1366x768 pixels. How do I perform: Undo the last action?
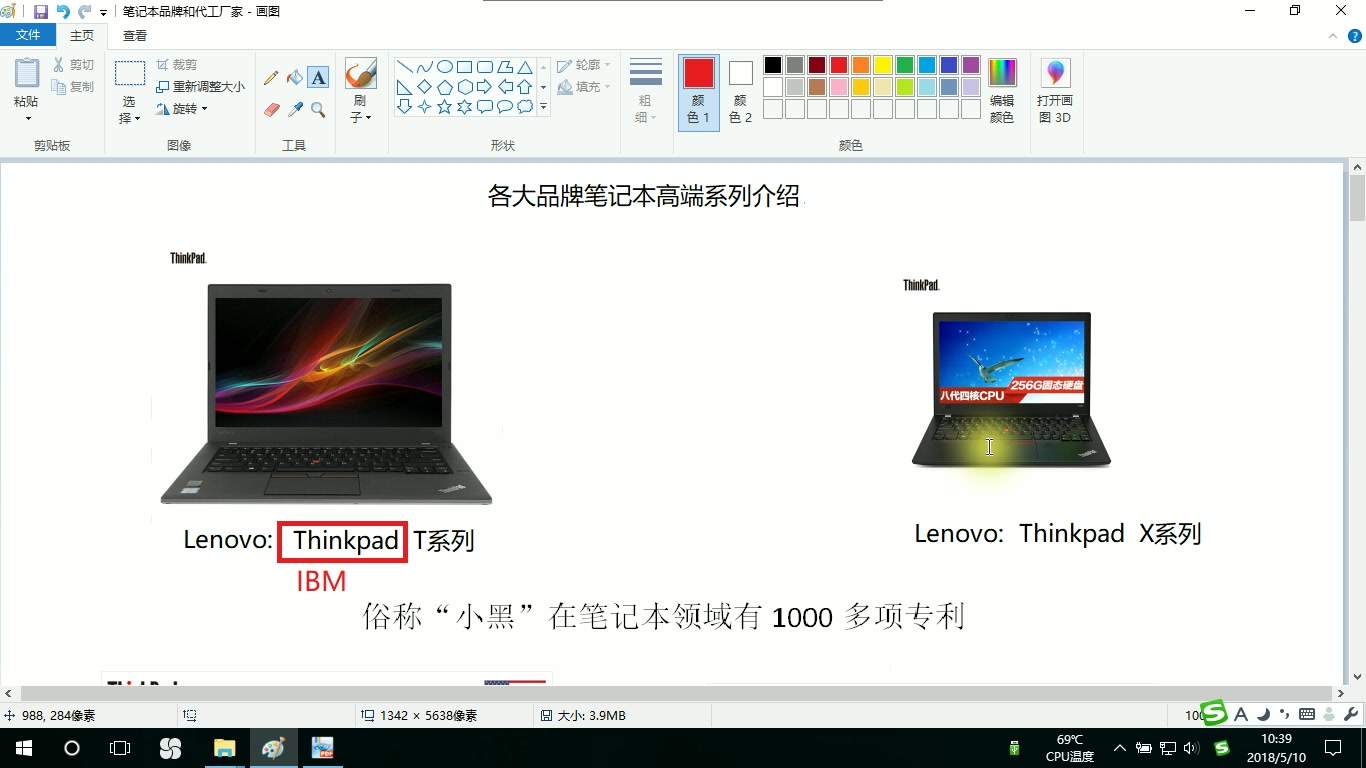(63, 11)
